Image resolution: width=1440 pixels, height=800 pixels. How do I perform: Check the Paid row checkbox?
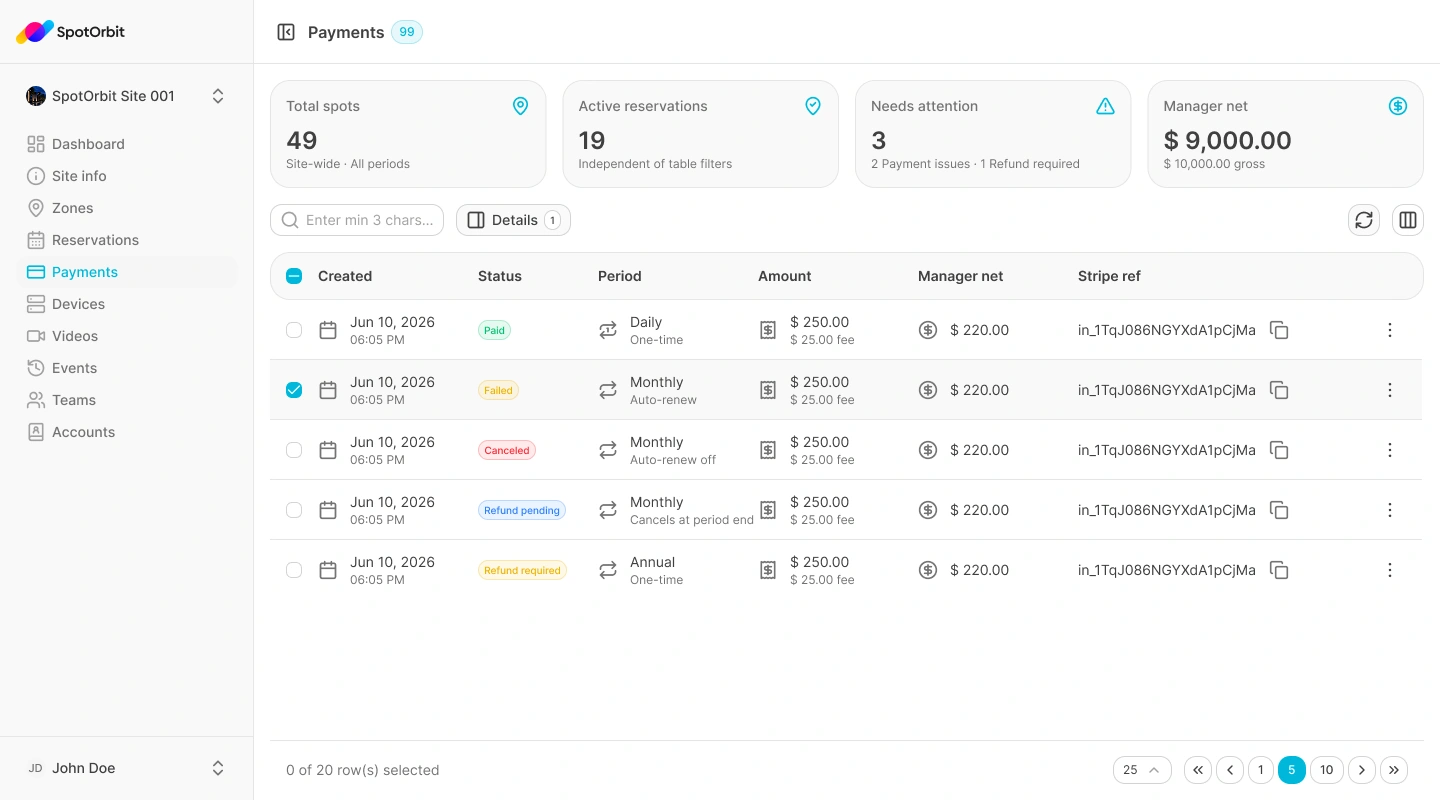(x=294, y=330)
